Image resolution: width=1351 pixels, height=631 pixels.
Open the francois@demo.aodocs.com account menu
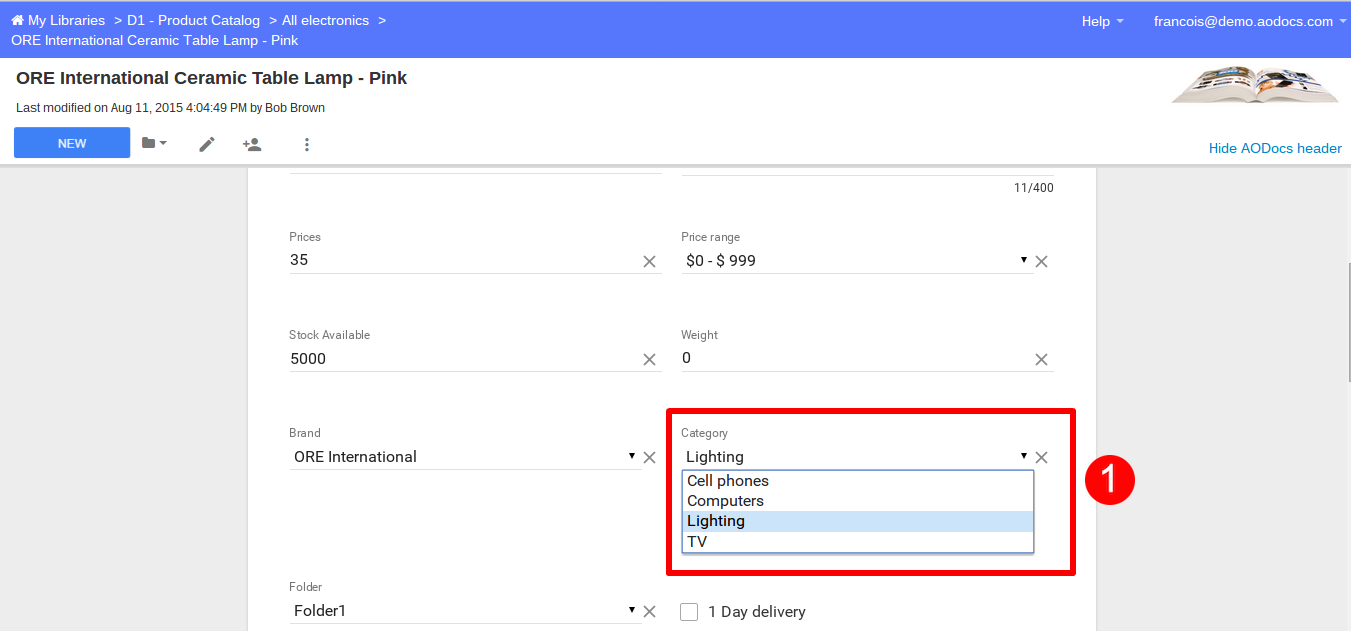[1250, 21]
